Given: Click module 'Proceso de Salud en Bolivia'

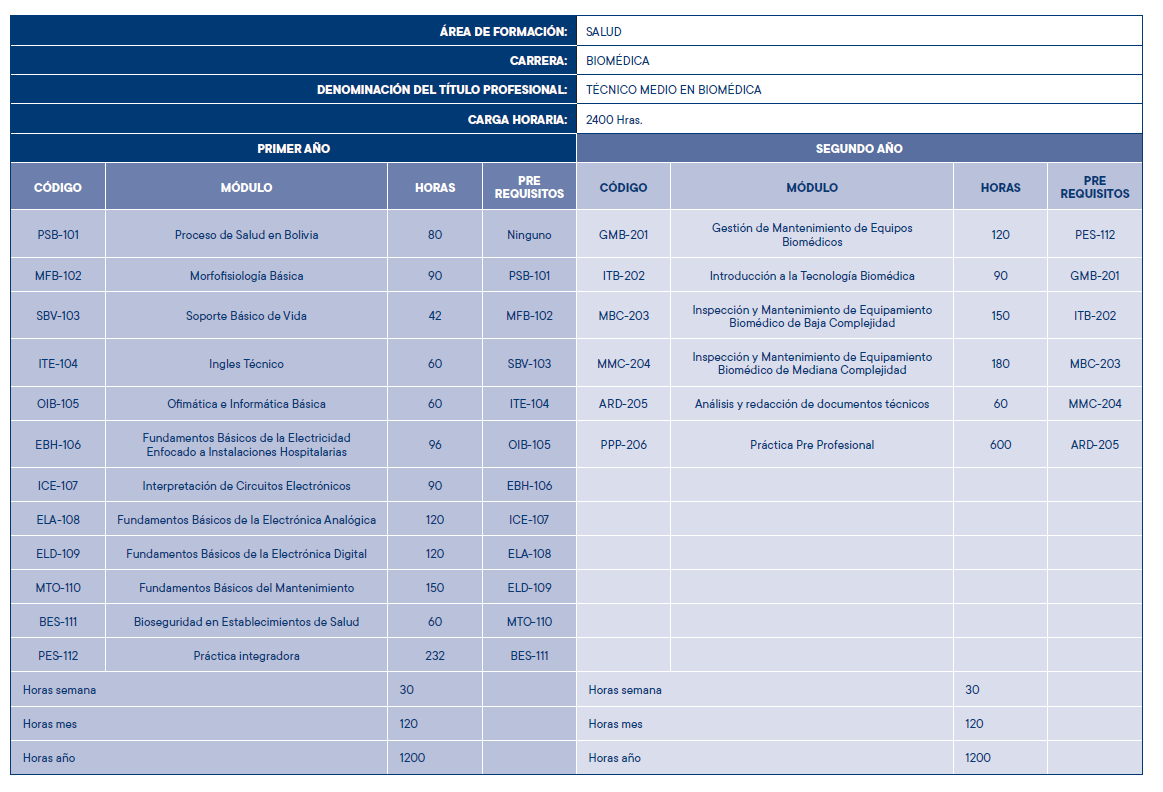Looking at the screenshot, I should (246, 234).
